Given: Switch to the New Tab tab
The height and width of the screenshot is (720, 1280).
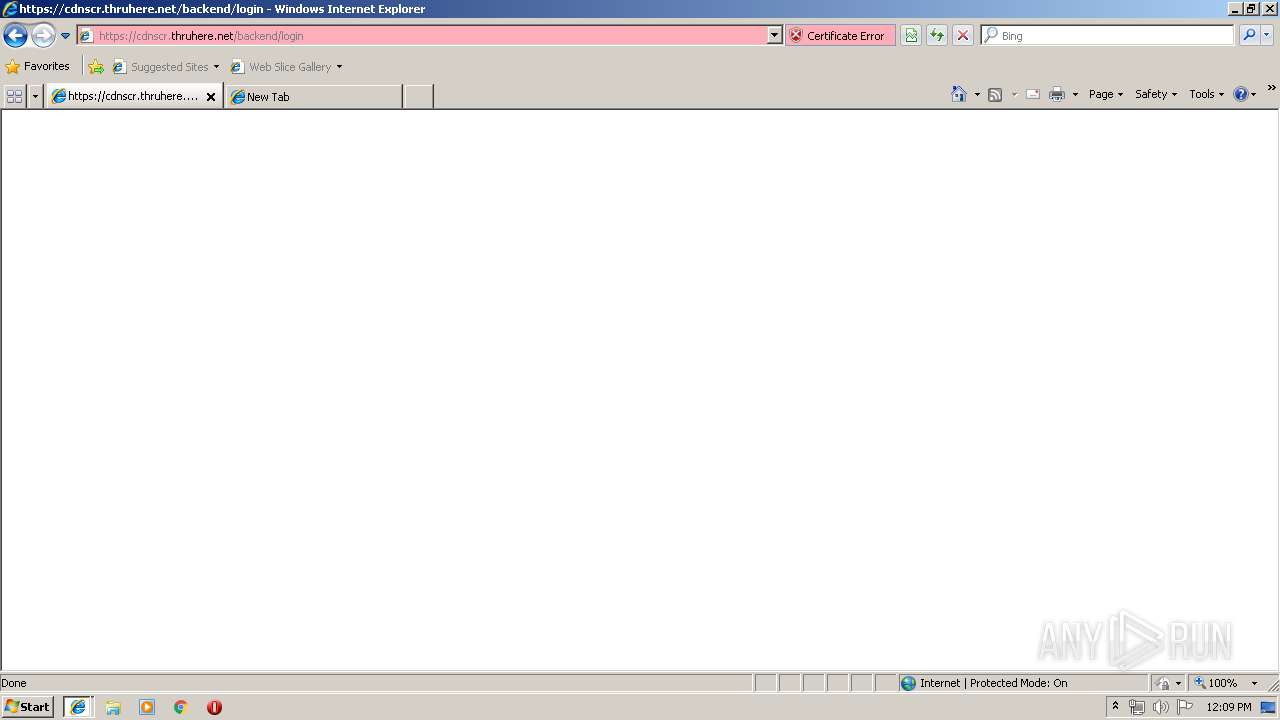Looking at the screenshot, I should click(313, 97).
